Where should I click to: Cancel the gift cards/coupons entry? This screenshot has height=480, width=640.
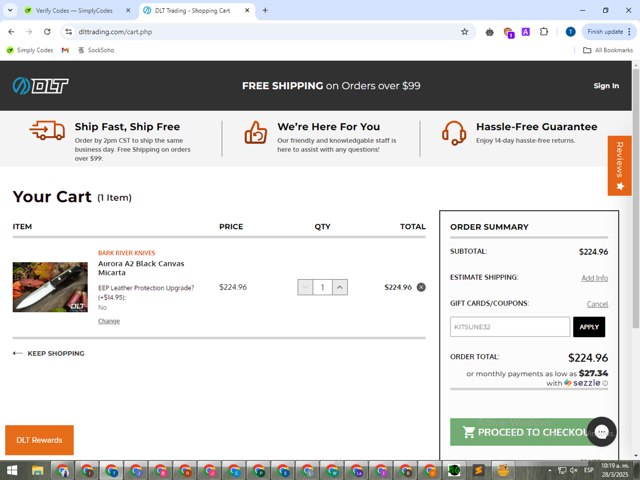pos(597,304)
